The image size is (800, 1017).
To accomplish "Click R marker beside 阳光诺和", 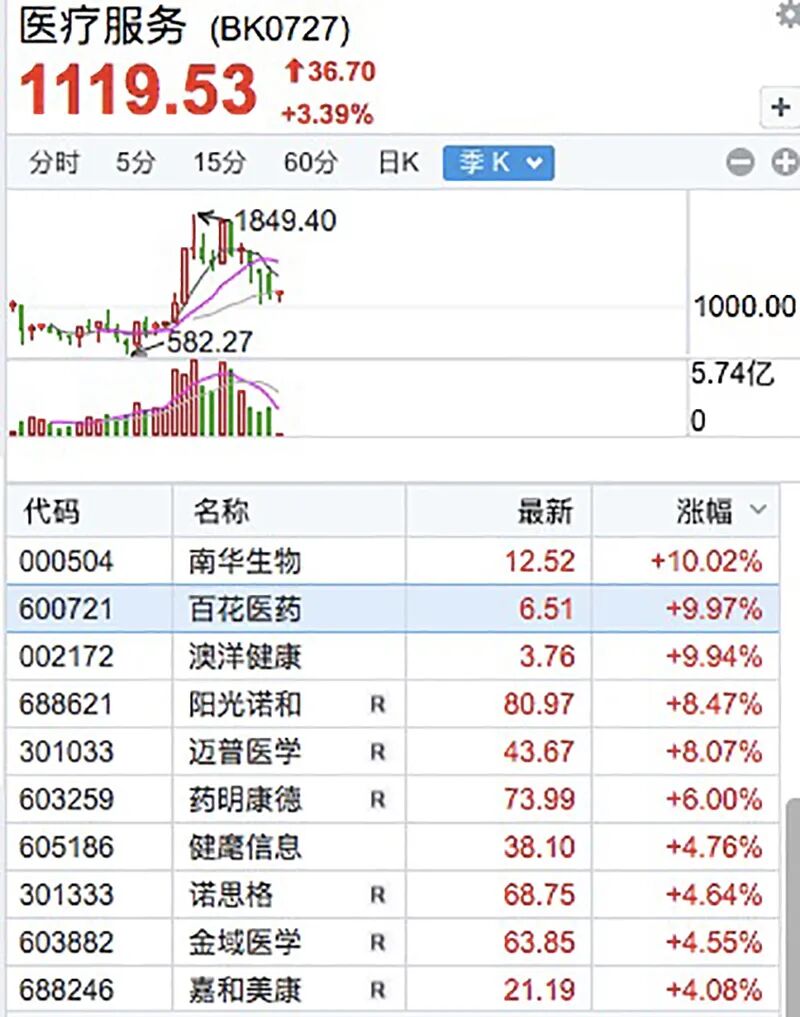I will tap(378, 704).
